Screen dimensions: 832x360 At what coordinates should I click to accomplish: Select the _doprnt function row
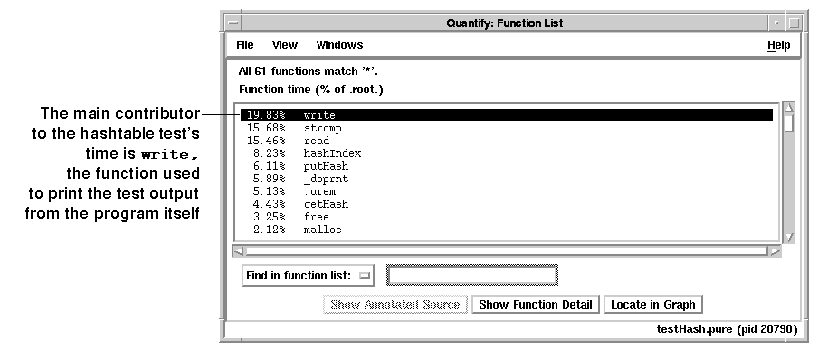(x=507, y=179)
